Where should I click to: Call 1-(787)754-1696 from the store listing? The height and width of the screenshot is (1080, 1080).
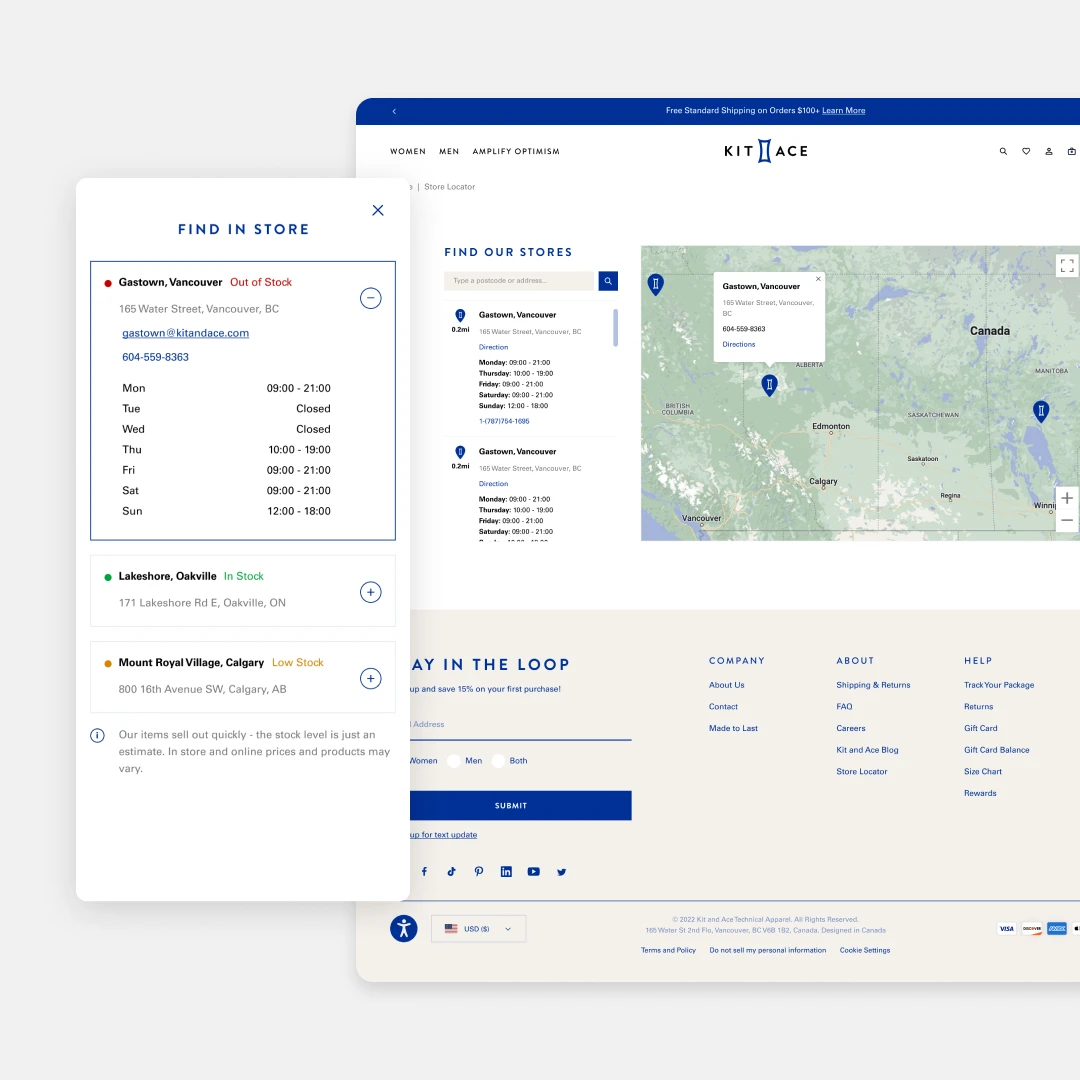(x=504, y=421)
